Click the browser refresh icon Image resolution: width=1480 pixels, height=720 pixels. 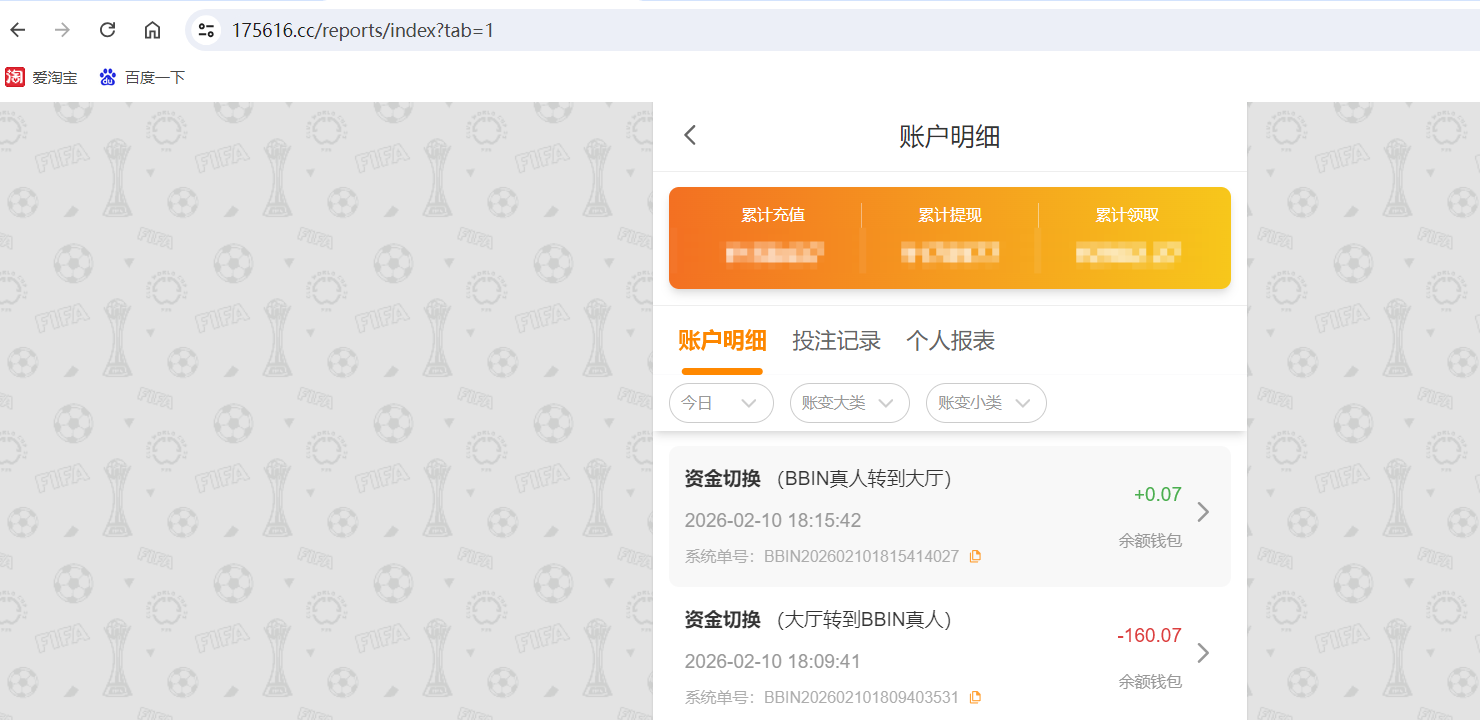coord(107,30)
